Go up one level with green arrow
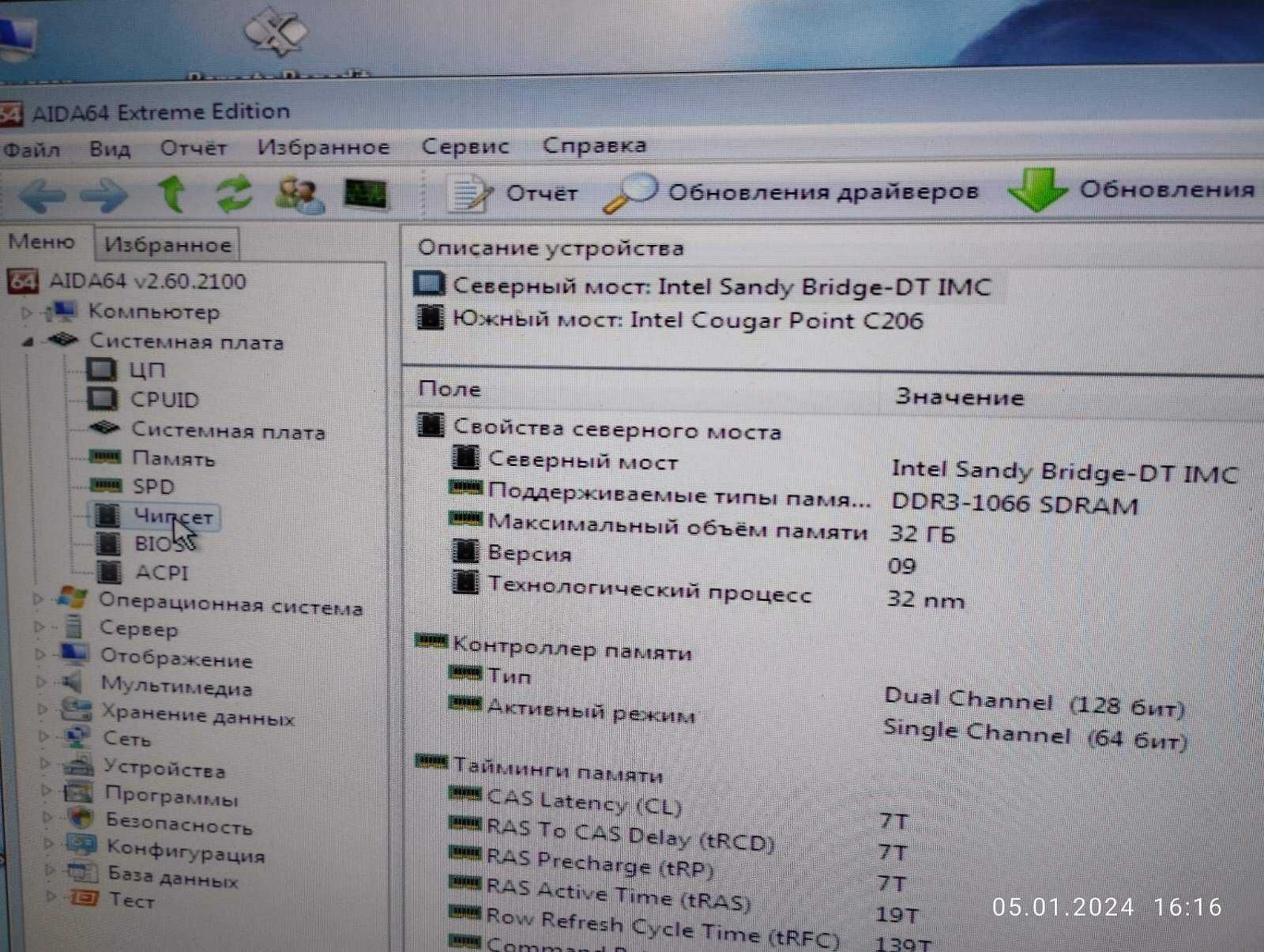1264x952 pixels. (172, 194)
